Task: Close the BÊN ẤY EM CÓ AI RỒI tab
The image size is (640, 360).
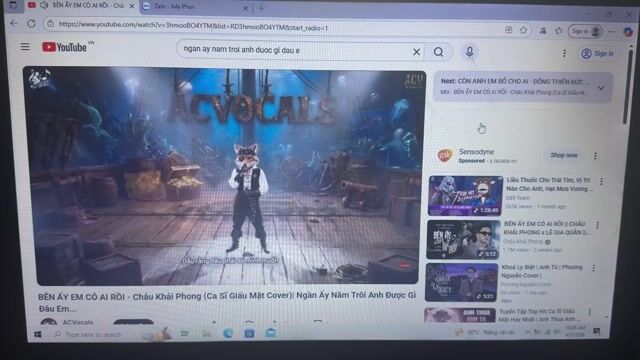Action: 131,6
